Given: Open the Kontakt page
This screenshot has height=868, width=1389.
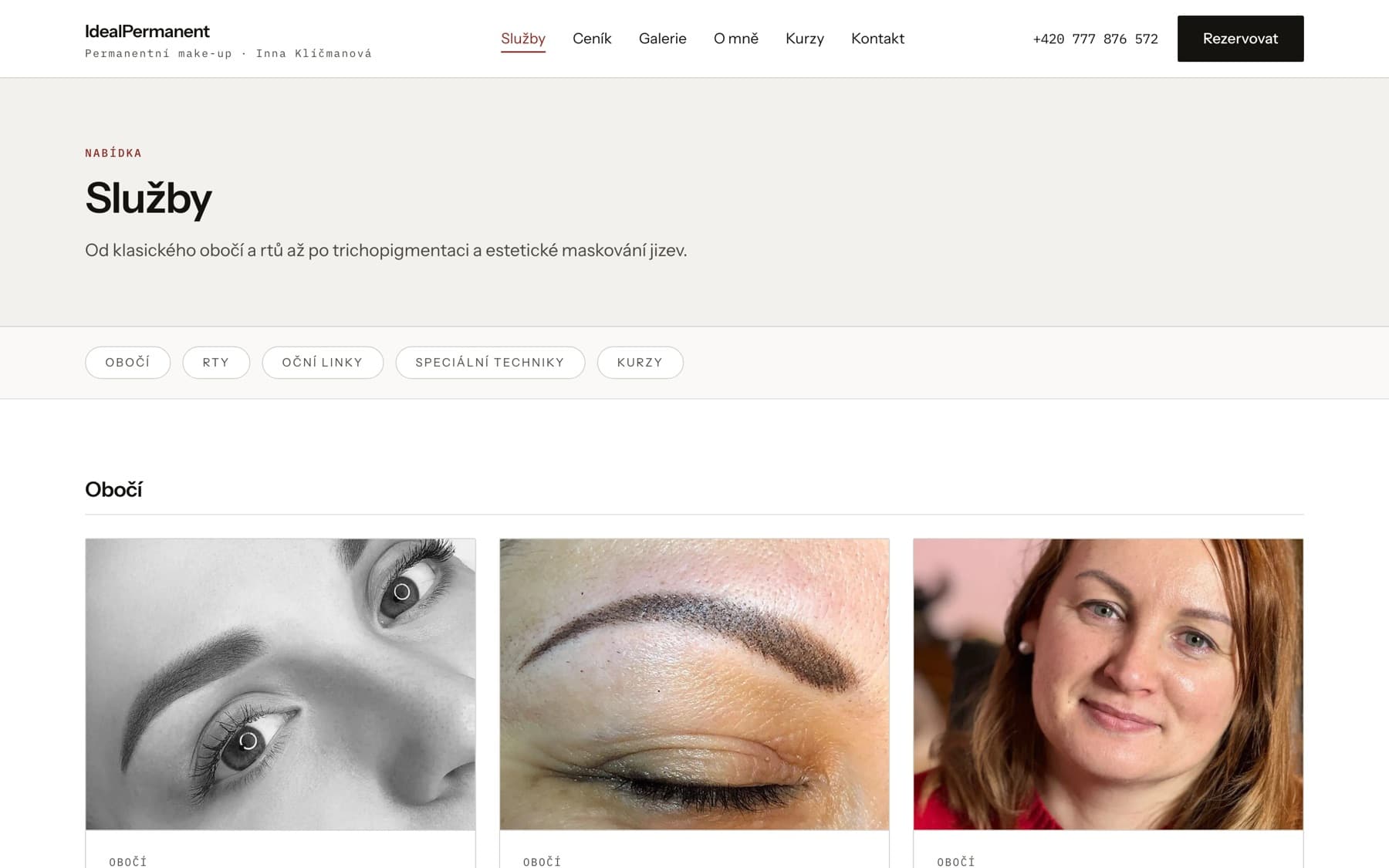Looking at the screenshot, I should point(877,39).
